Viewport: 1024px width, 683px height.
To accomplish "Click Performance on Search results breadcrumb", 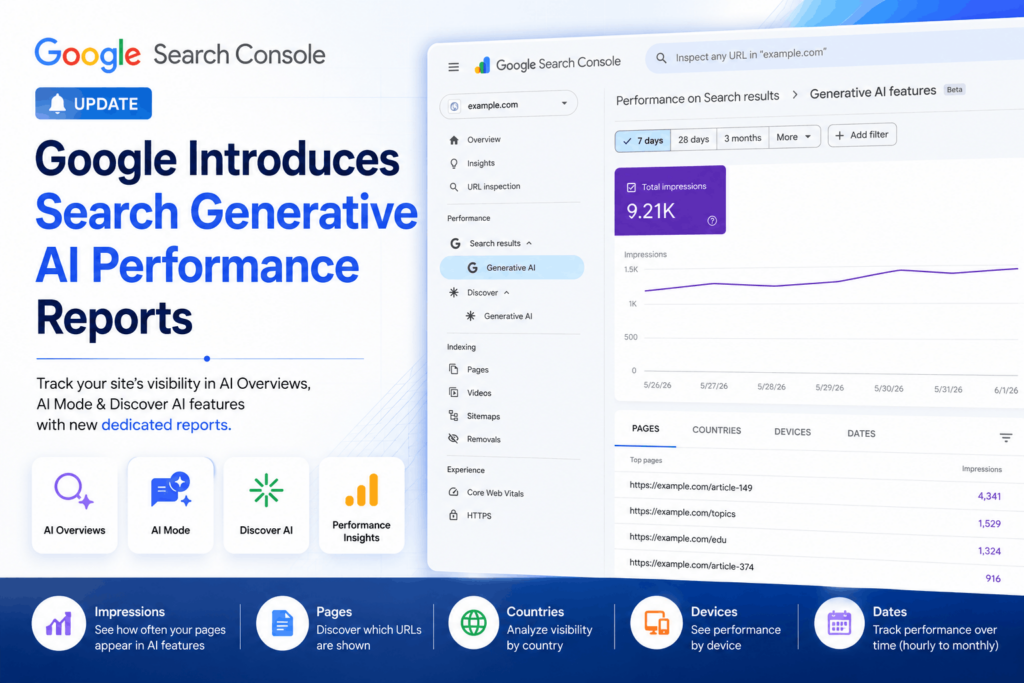I will 697,98.
